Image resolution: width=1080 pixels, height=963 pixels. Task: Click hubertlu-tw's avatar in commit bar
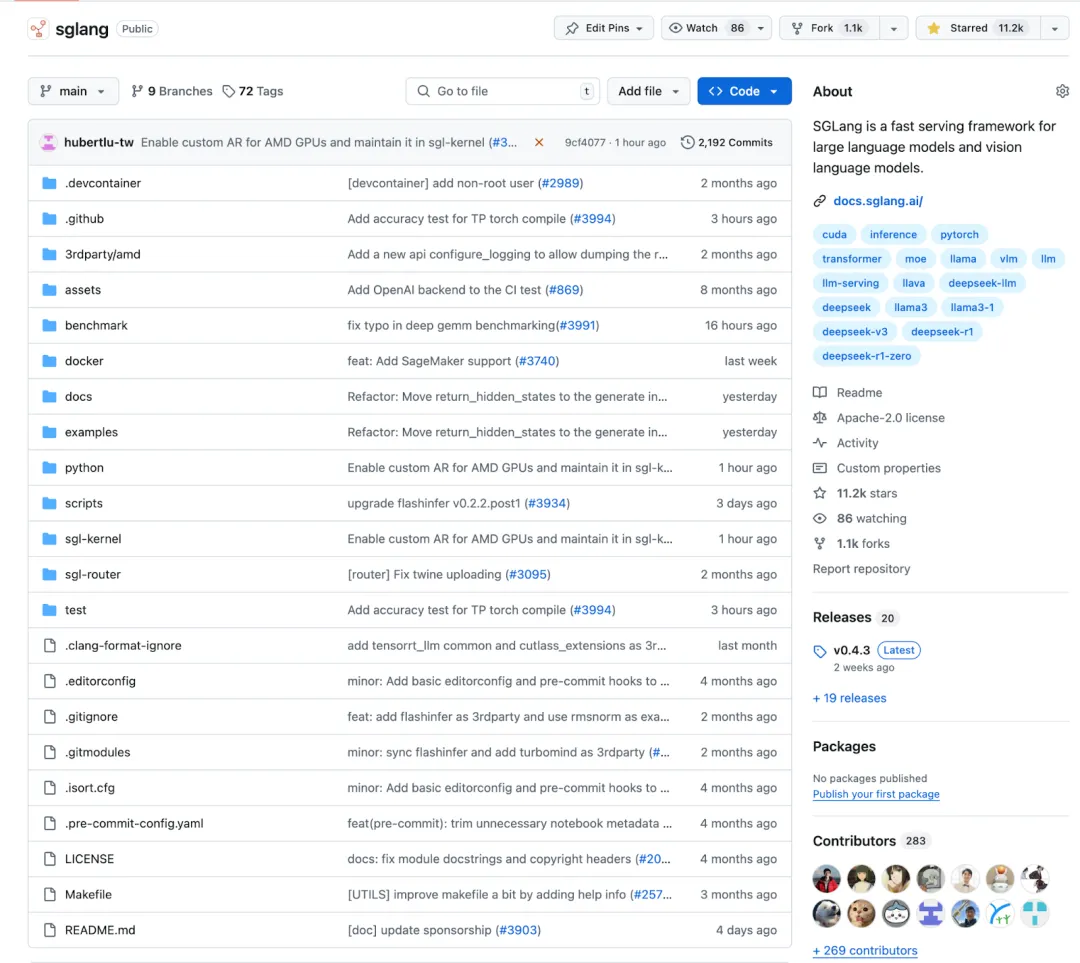(x=48, y=142)
